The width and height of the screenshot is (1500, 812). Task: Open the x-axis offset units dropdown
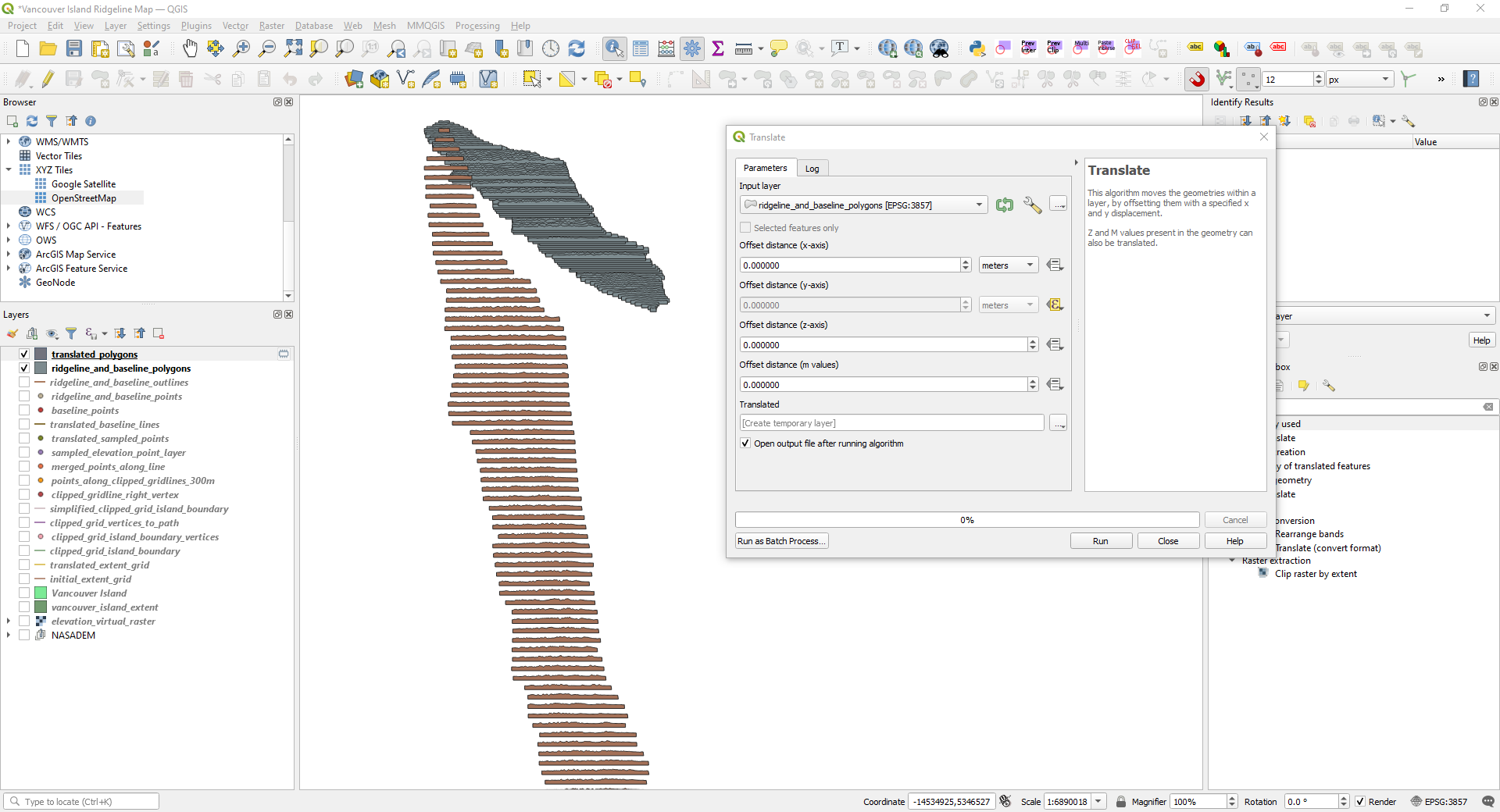(x=1008, y=265)
